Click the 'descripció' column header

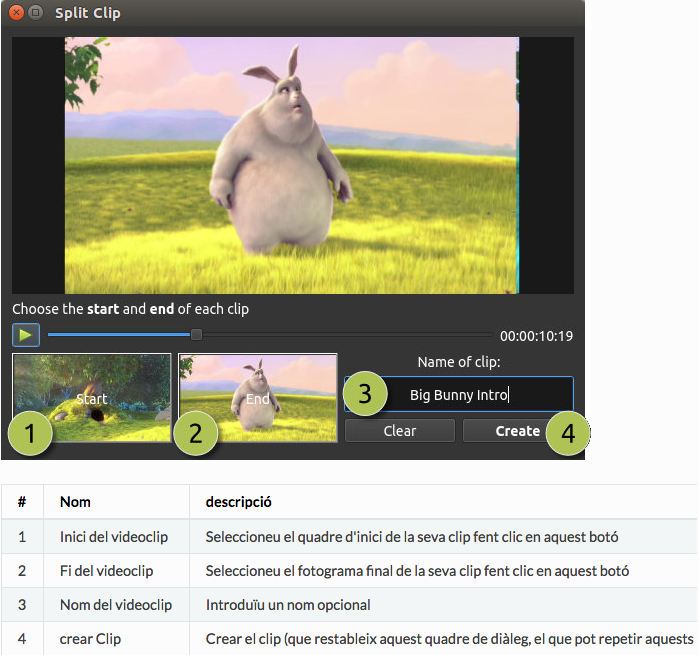[238, 501]
